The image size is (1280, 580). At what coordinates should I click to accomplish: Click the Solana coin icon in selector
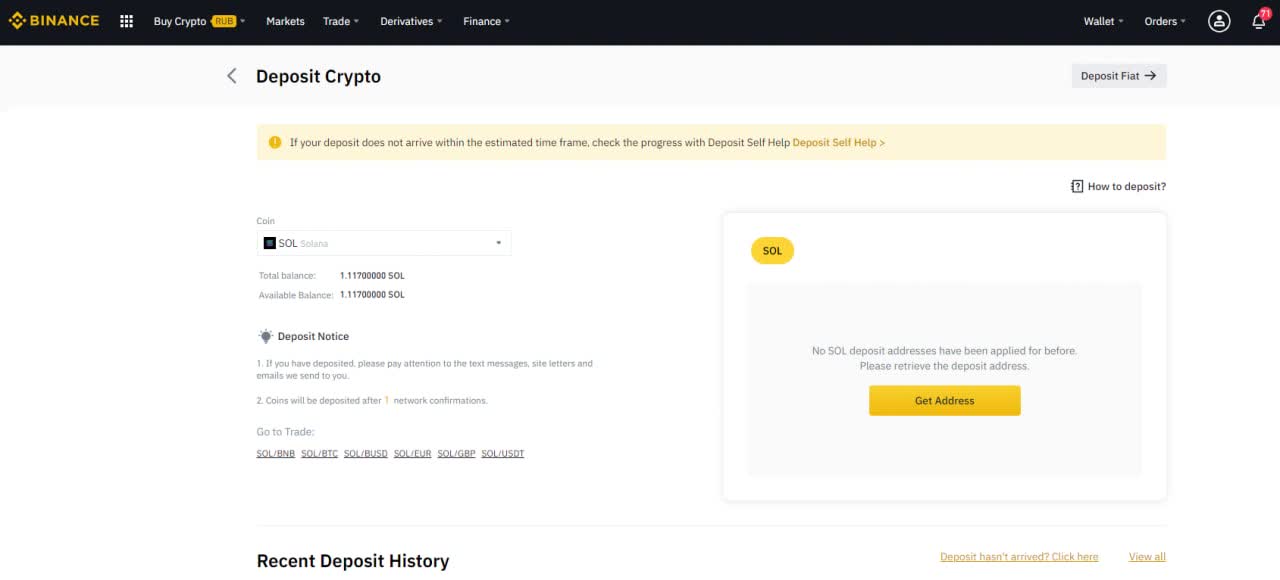click(269, 243)
